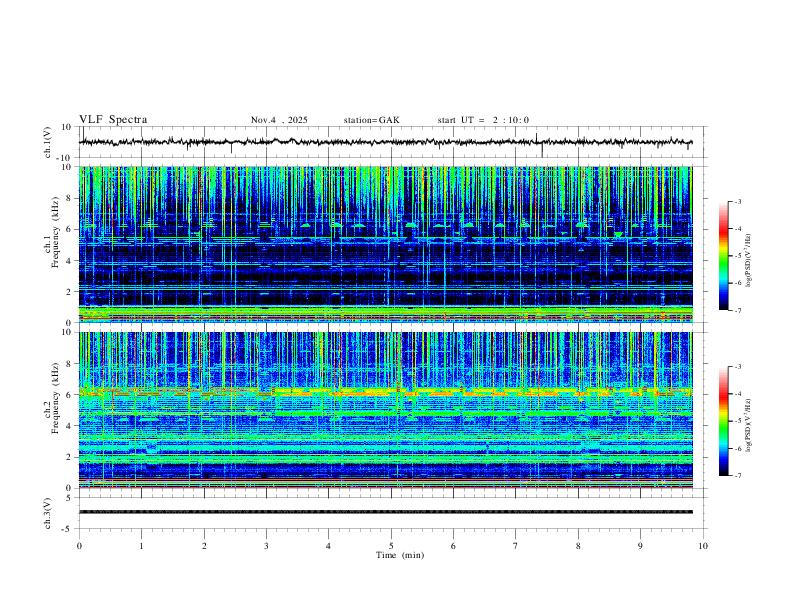Click the ch.1 color bar 'log(PSD)(V²/Hz)' label
This screenshot has height=612, width=792.
point(749,261)
